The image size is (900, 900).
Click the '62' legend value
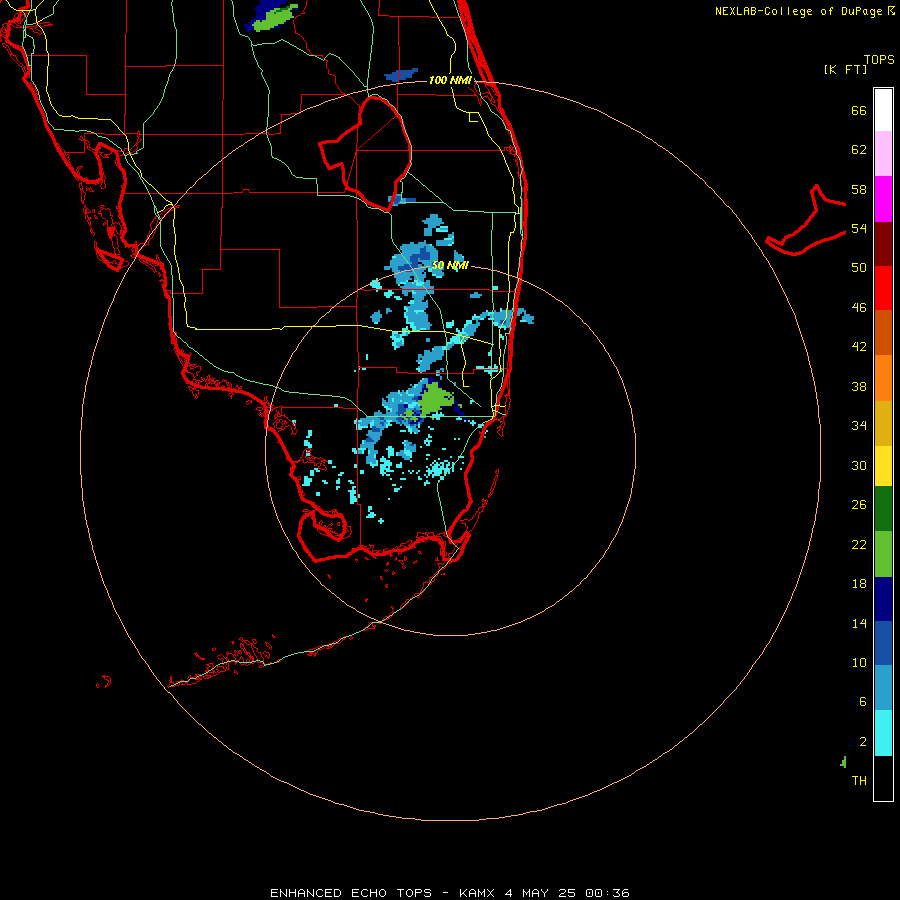pyautogui.click(x=859, y=150)
